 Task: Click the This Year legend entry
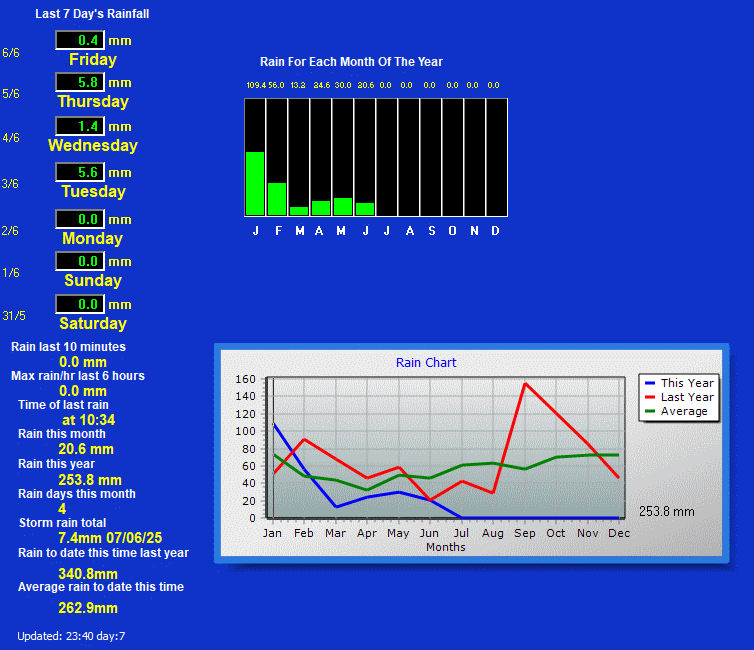(680, 383)
